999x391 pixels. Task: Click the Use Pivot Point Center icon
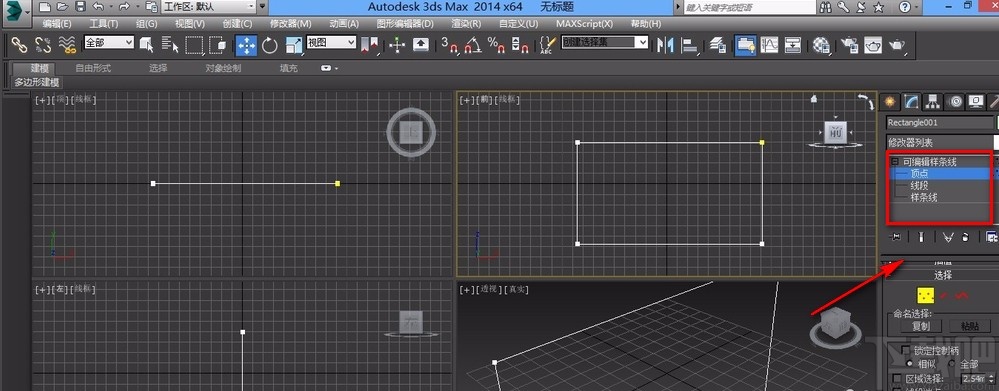click(x=370, y=45)
